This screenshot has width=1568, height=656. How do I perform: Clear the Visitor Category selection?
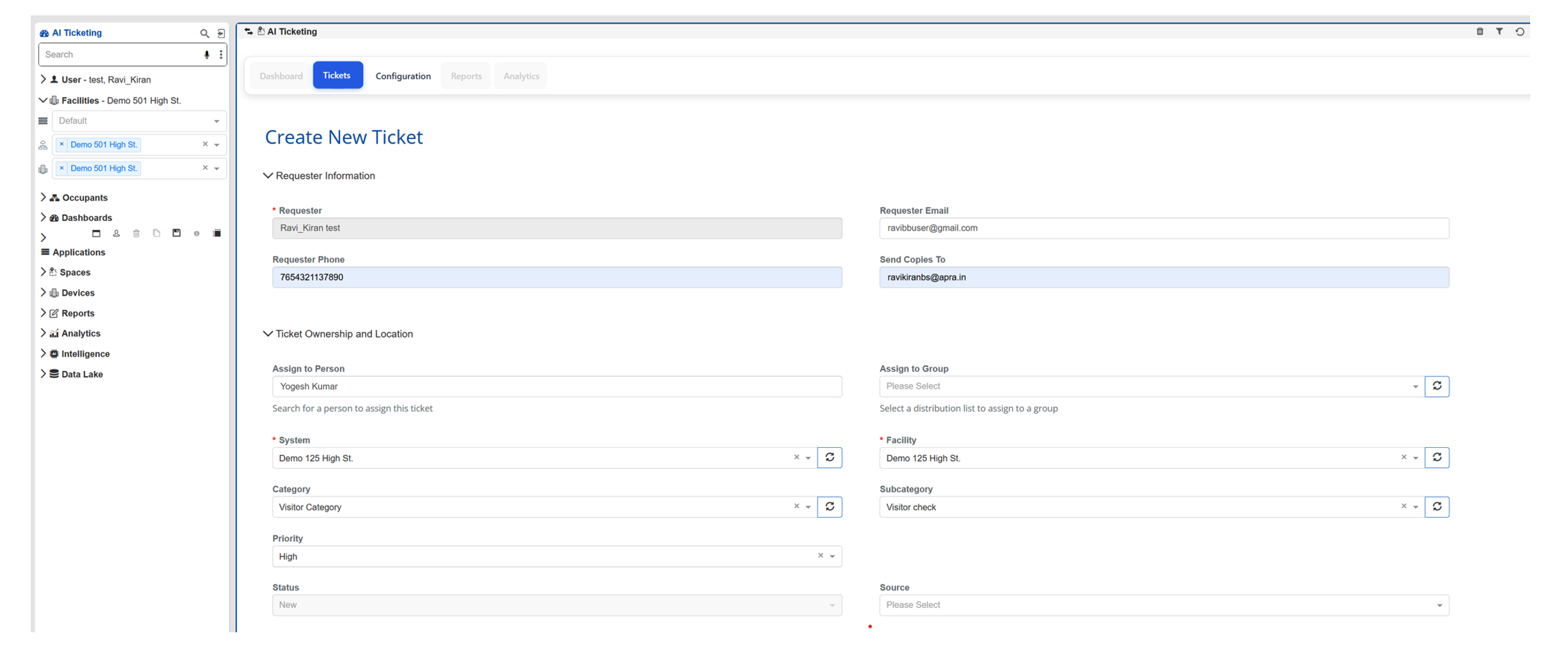(796, 506)
